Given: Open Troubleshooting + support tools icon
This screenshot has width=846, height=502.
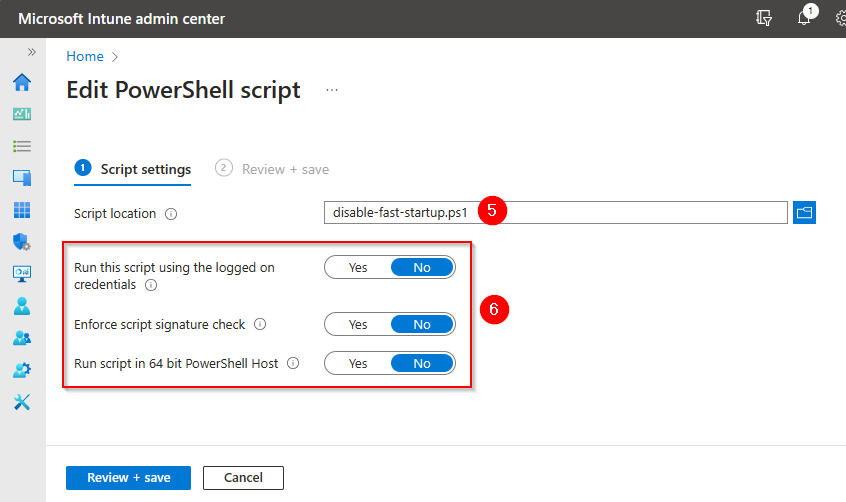Looking at the screenshot, I should point(21,402).
